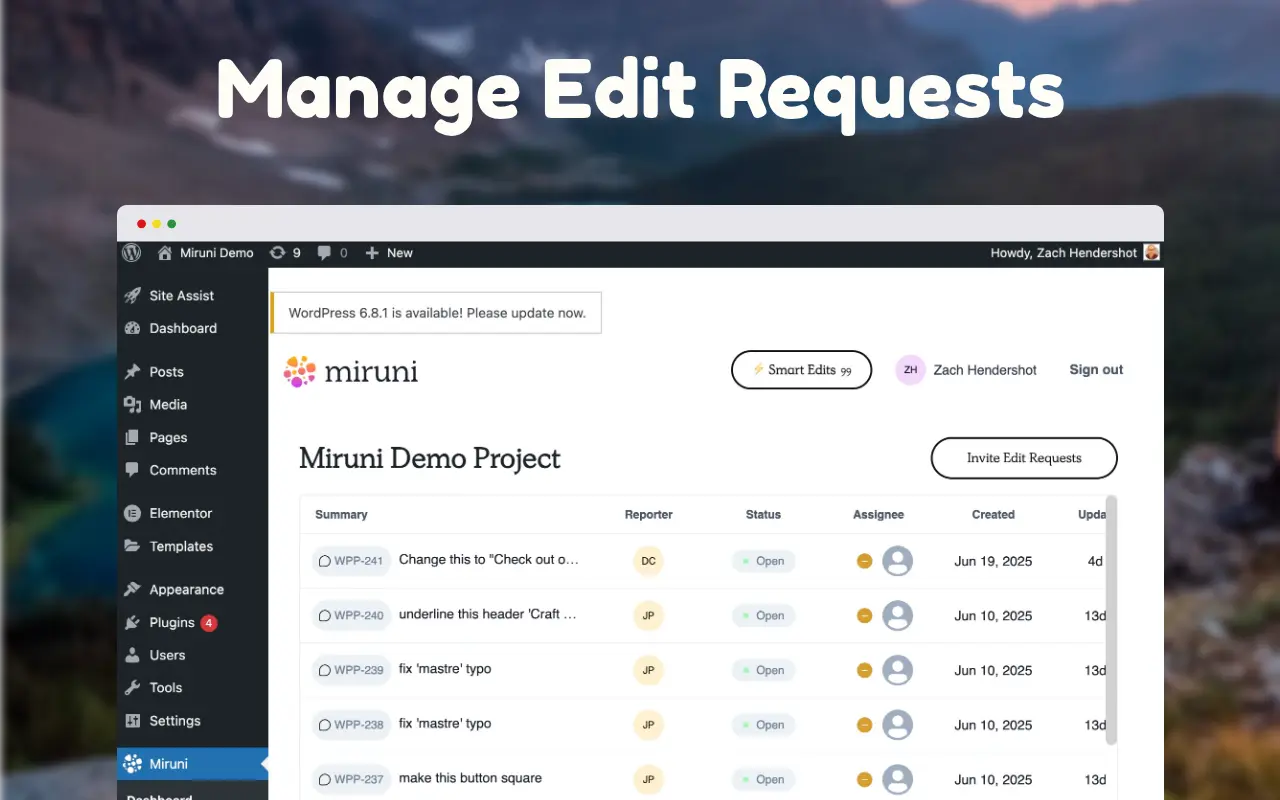Open ticket WPP-238
Viewport: 1280px width, 800px height.
tap(350, 725)
